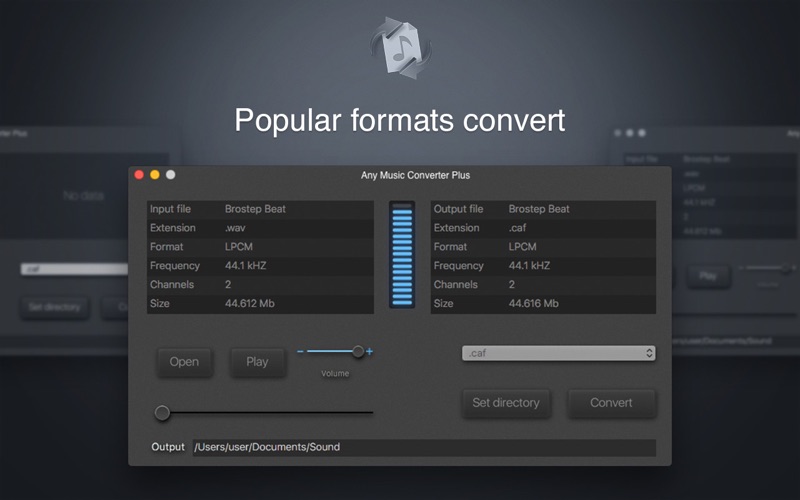Viewport: 800px width, 500px height.
Task: Click the Input file label
Action: tap(170, 209)
